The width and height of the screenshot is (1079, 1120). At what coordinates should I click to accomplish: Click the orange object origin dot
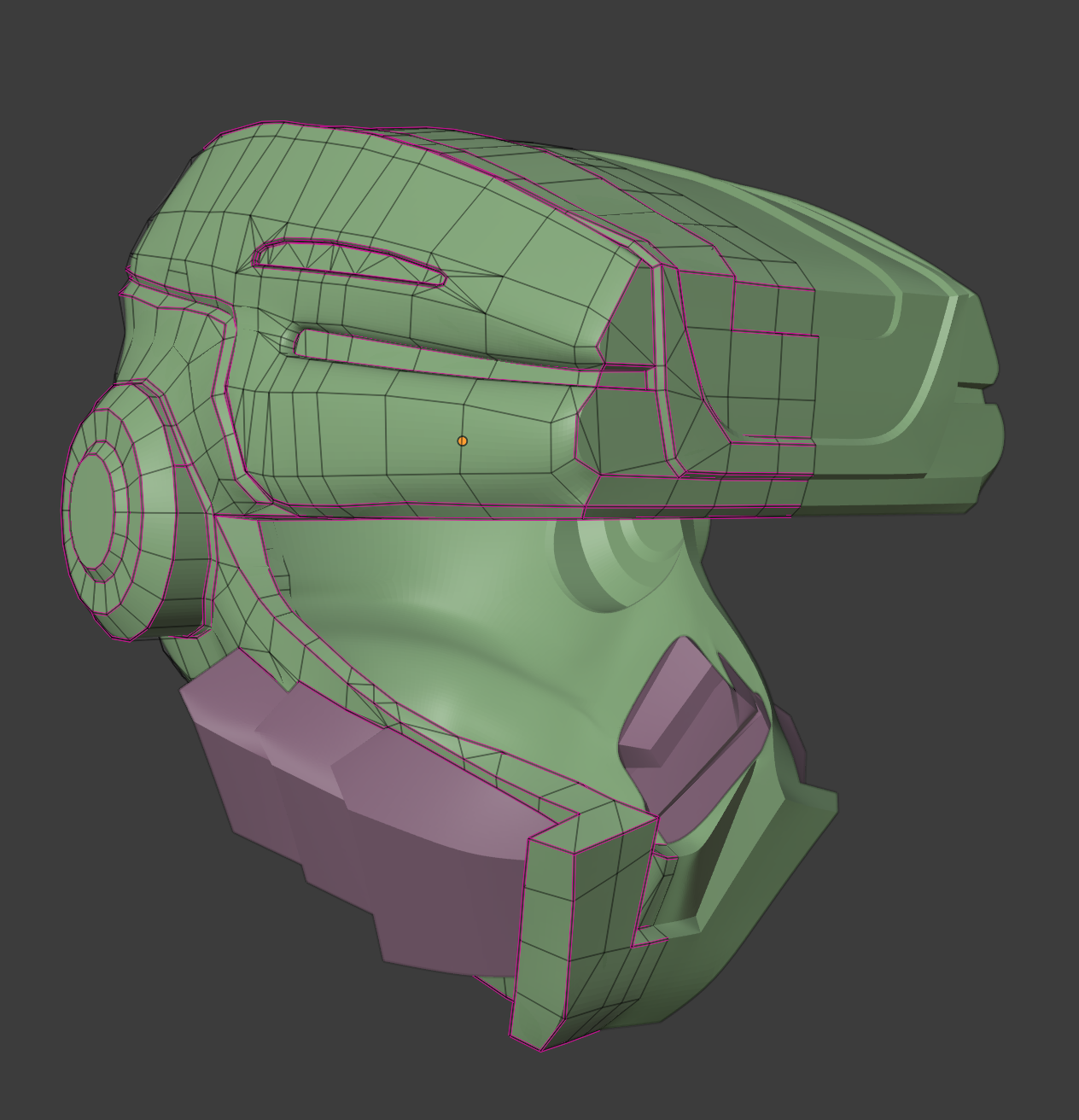click(x=463, y=441)
